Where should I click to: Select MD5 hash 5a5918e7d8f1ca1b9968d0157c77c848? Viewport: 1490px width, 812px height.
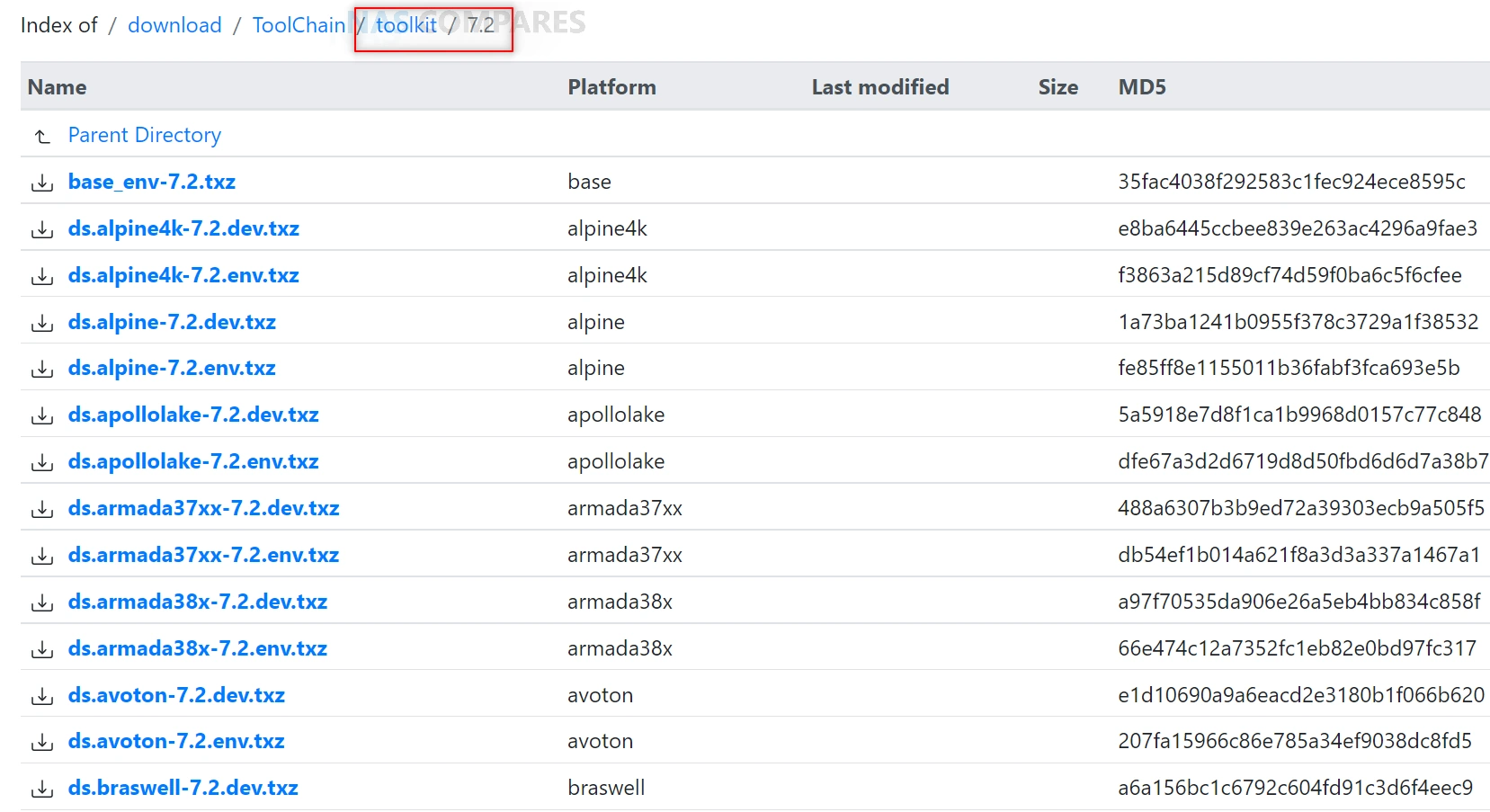click(1299, 415)
